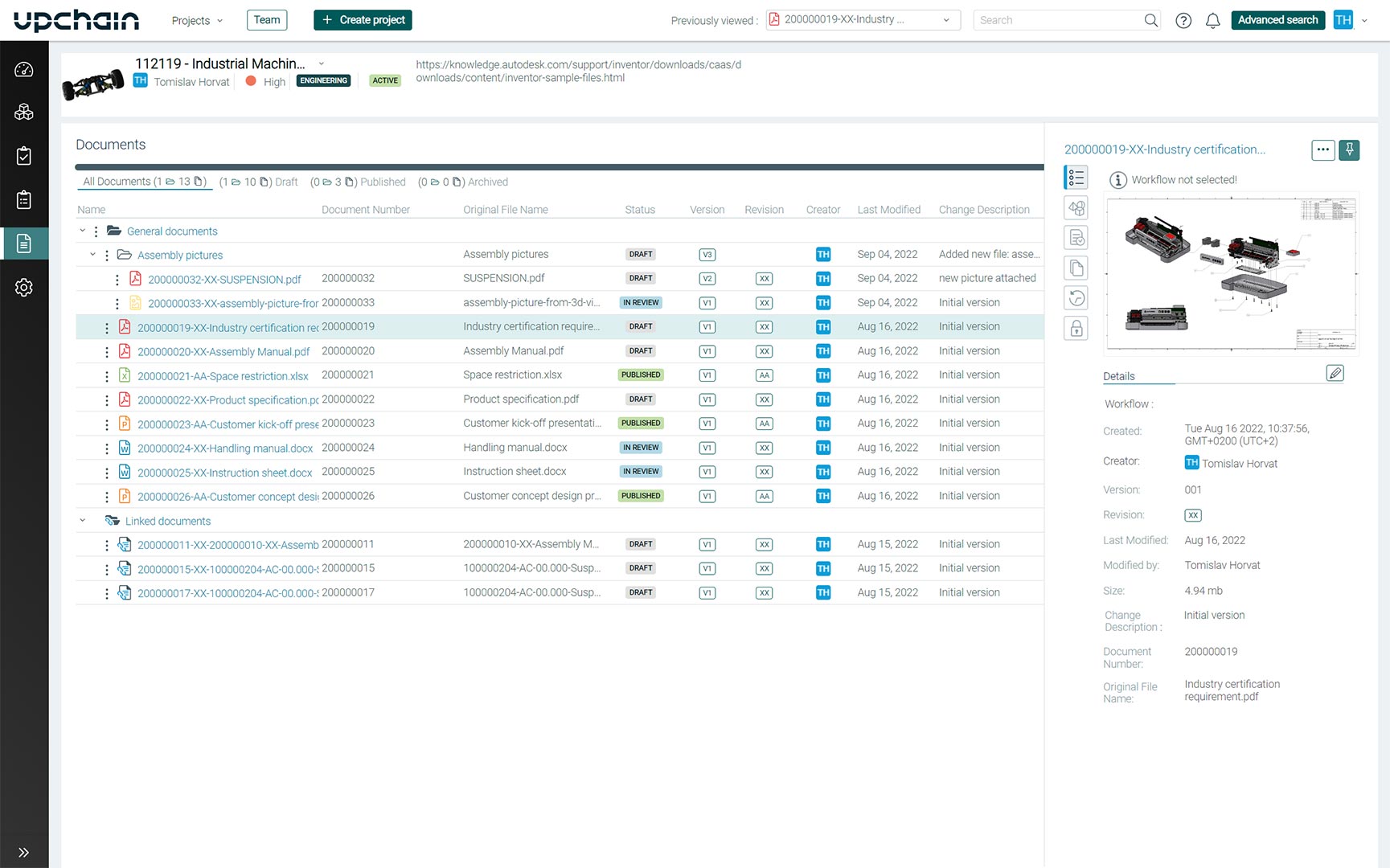Image resolution: width=1390 pixels, height=868 pixels.
Task: Collapse the General documents folder
Action: pos(82,231)
